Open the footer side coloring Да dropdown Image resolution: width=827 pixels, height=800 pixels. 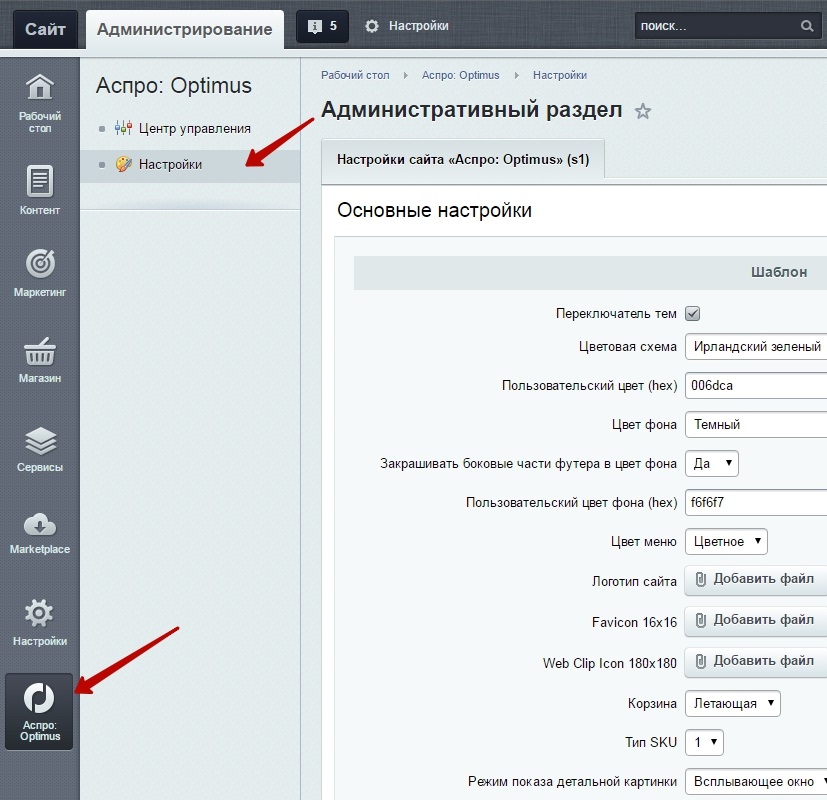711,464
